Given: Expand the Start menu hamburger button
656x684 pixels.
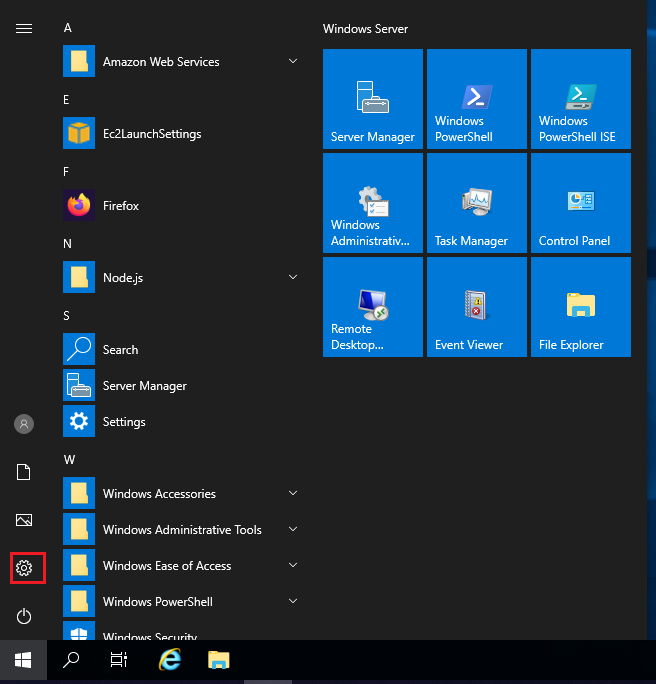Looking at the screenshot, I should tap(24, 28).
